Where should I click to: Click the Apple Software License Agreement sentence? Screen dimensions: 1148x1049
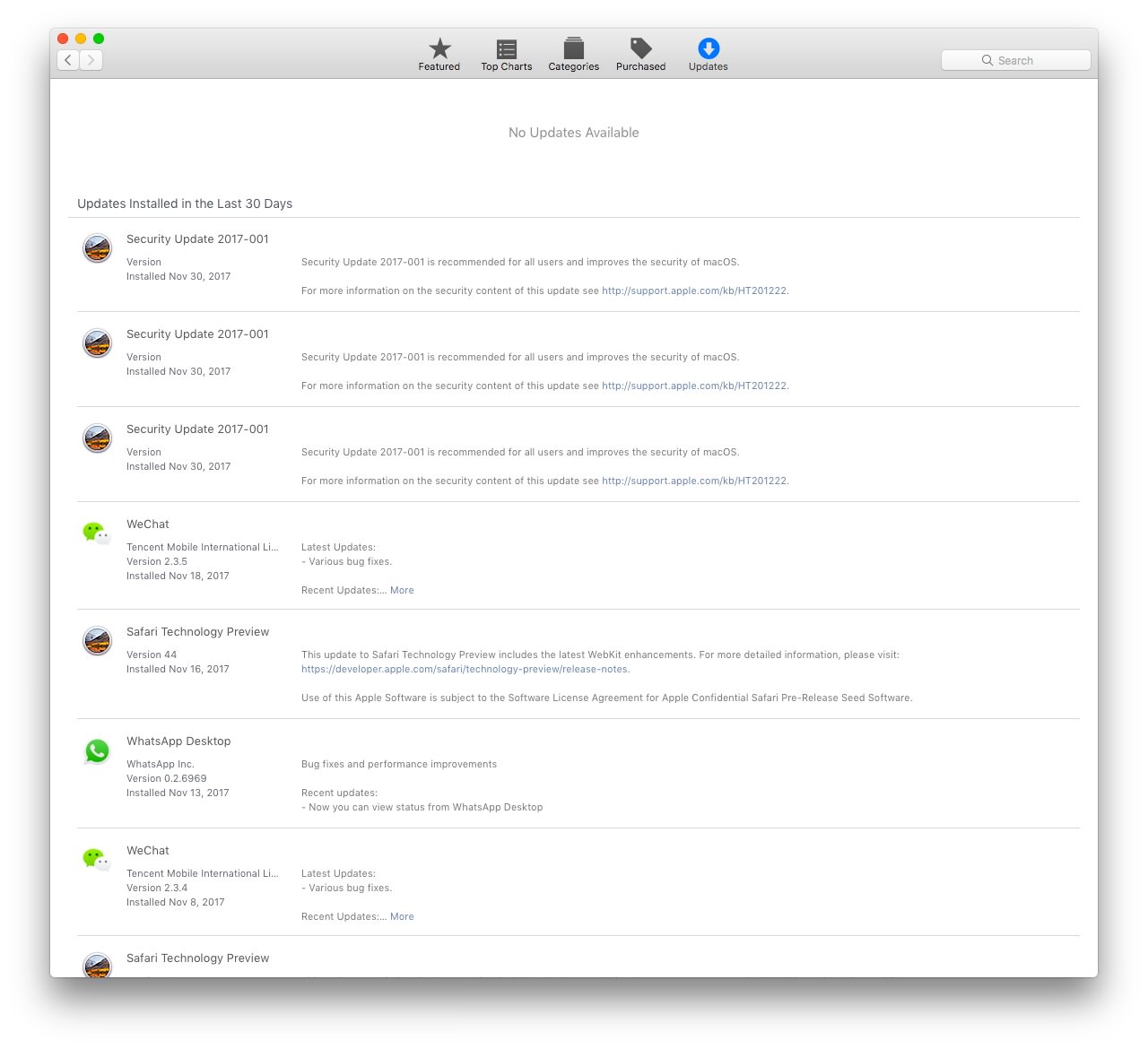tap(607, 698)
